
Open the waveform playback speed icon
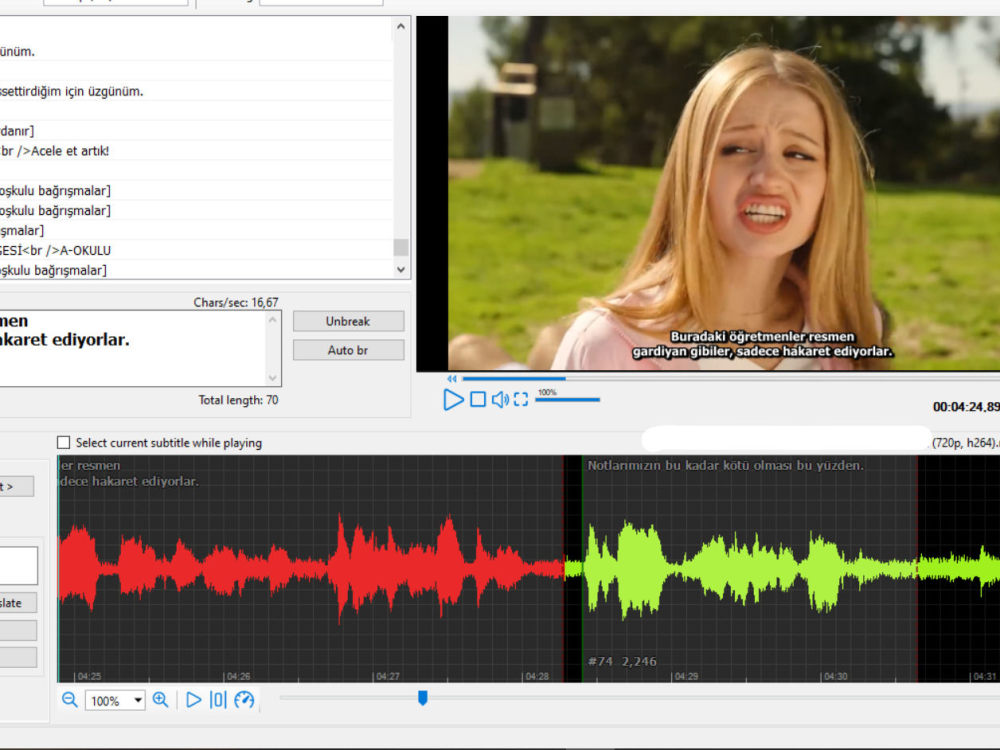point(244,700)
